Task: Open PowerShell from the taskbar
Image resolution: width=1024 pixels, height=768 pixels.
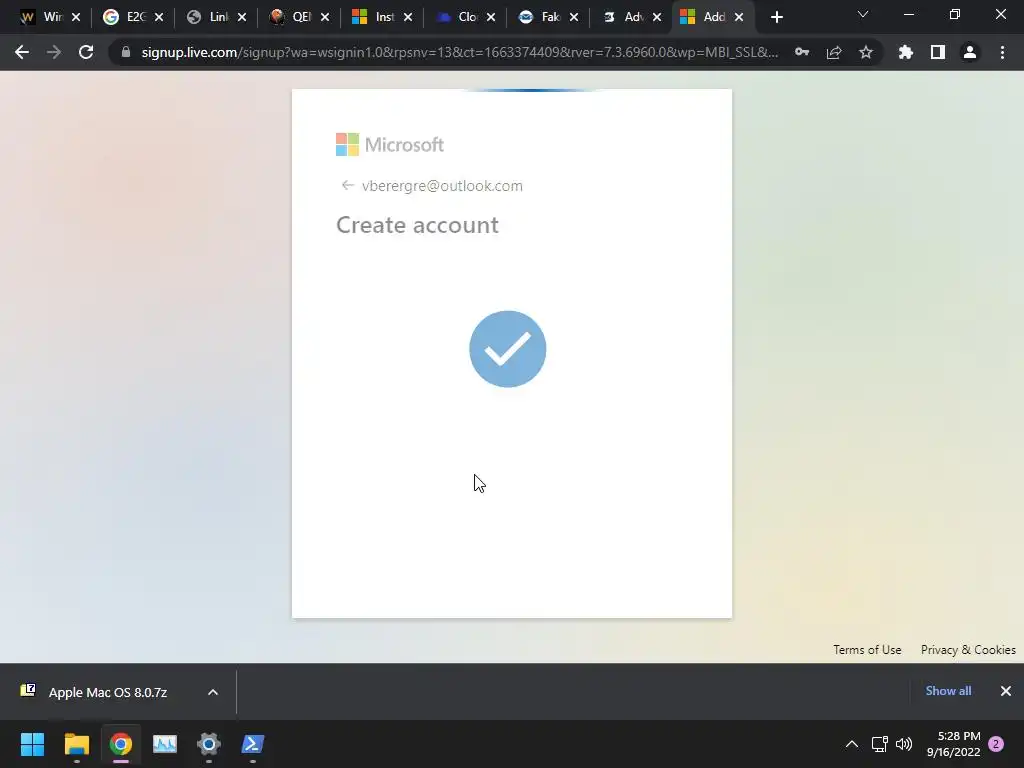Action: 253,744
